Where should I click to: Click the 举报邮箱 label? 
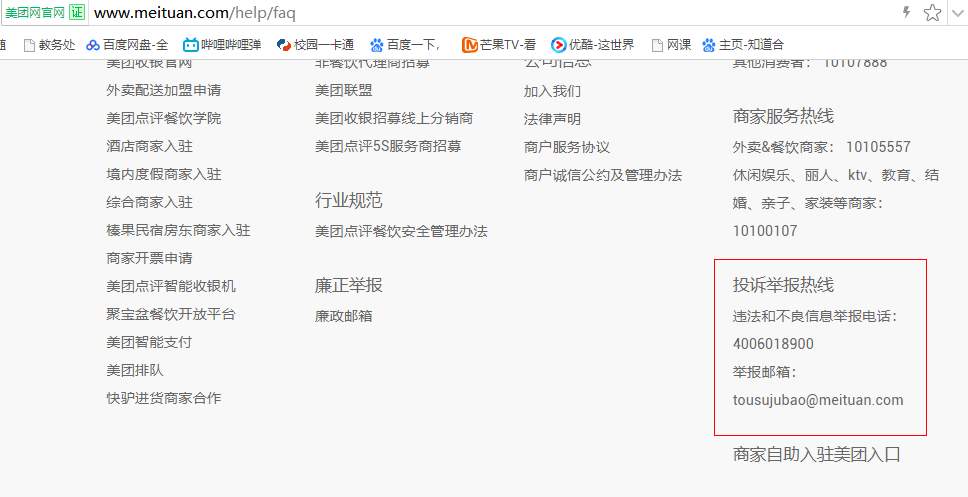765,372
